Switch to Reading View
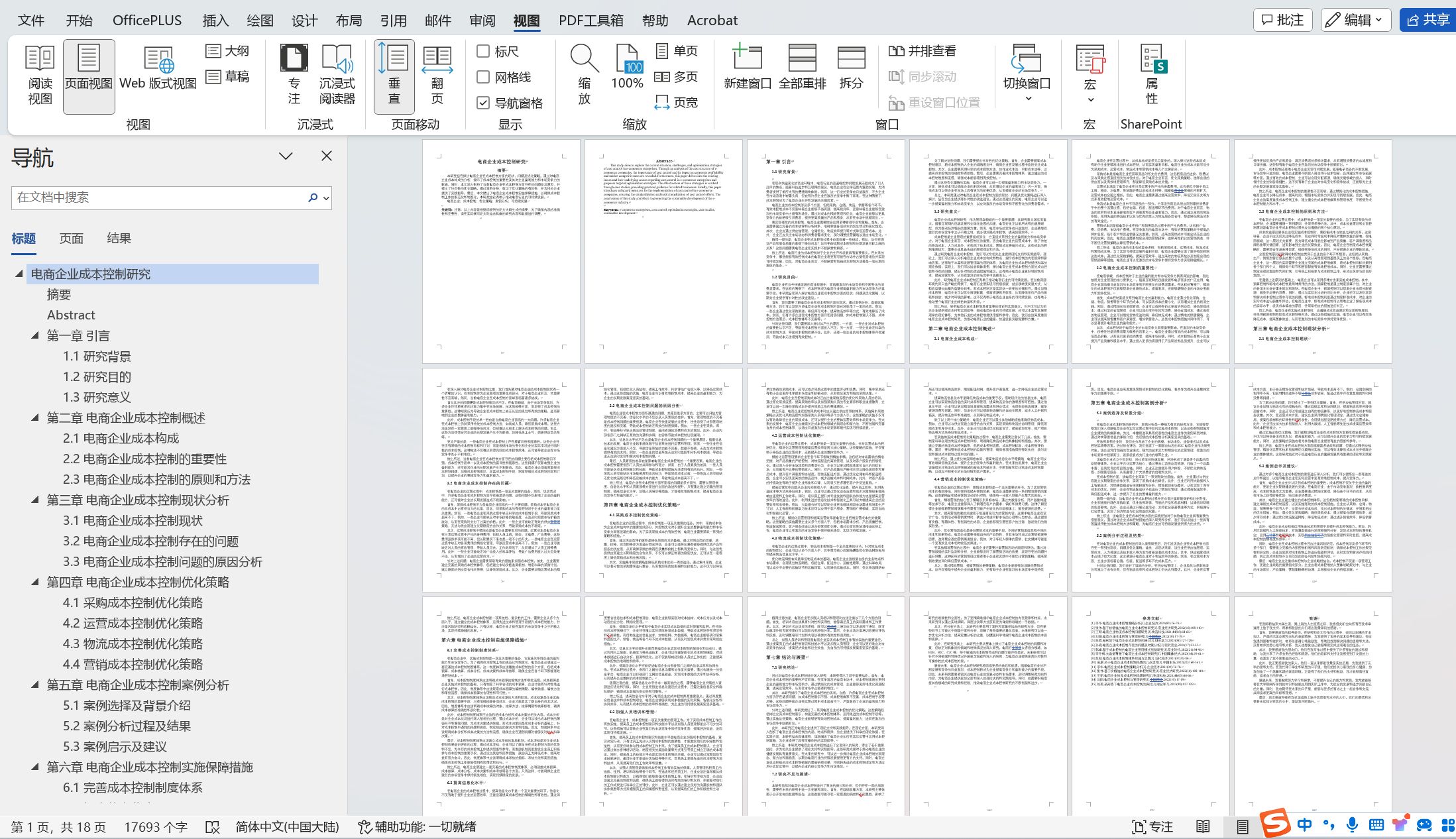 [40, 74]
